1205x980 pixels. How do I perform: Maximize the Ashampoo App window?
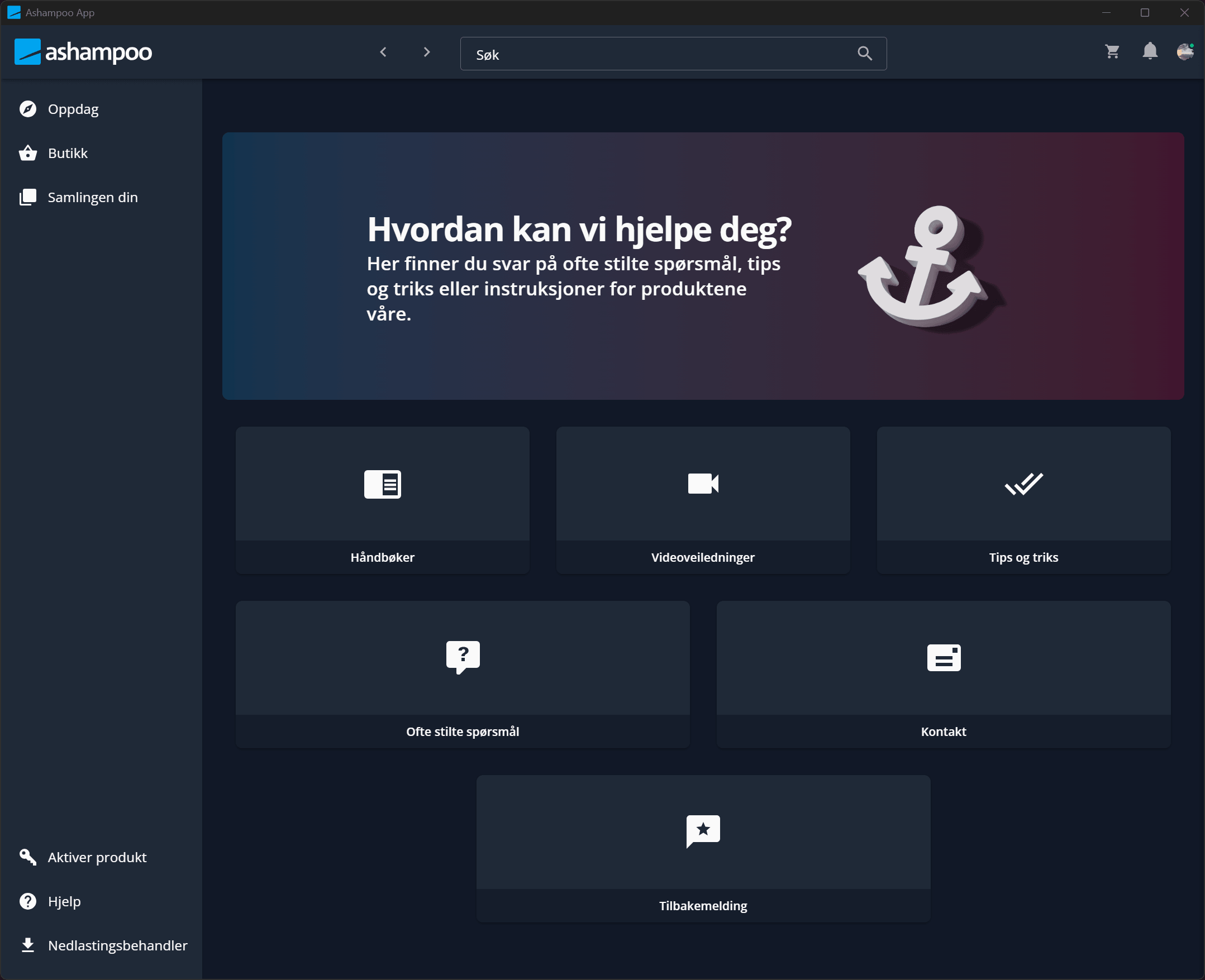click(1145, 12)
